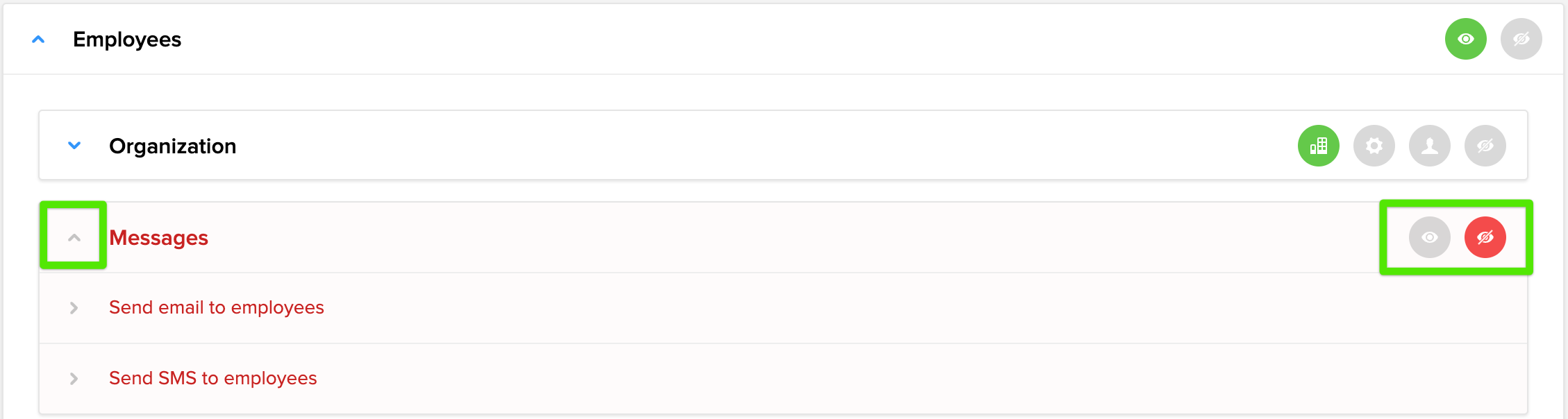Click the red crossed-eye icon for Messages
This screenshot has height=419, width=1568.
point(1485,237)
